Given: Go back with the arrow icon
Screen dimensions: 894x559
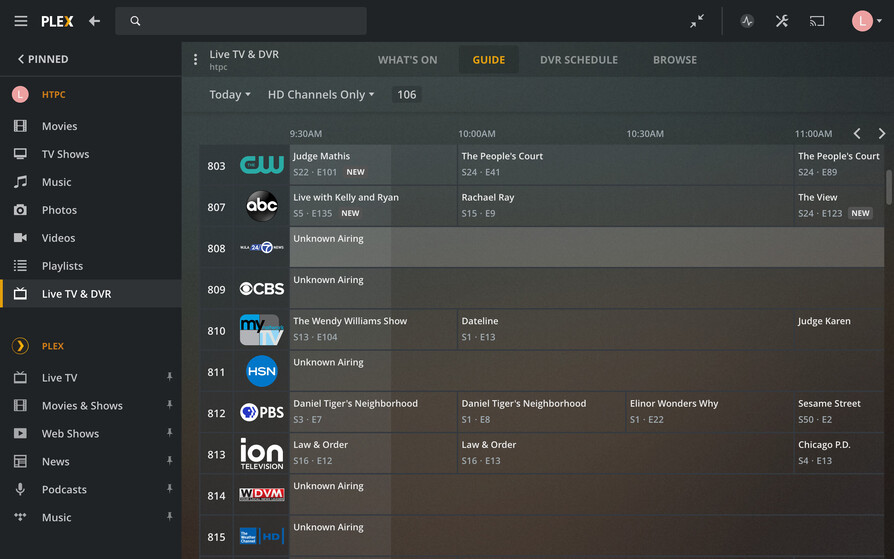Looking at the screenshot, I should [95, 21].
